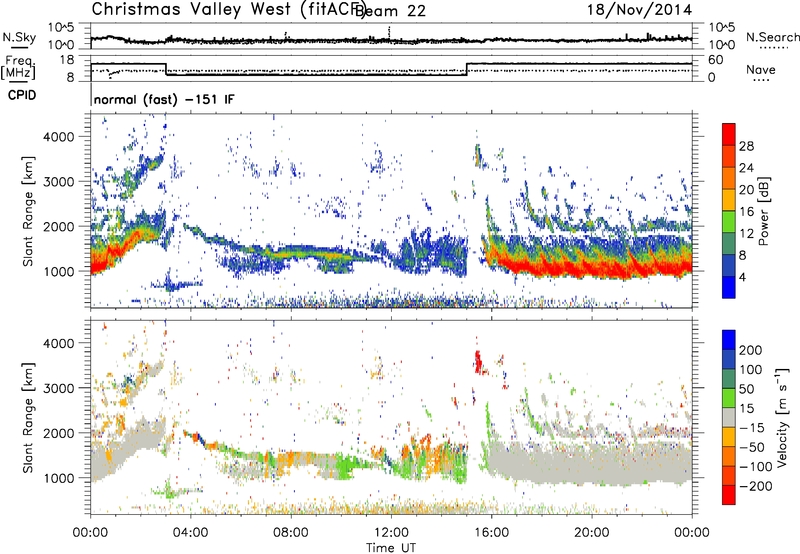Select the N.Sky legend label
The height and width of the screenshot is (554, 800).
[19, 37]
